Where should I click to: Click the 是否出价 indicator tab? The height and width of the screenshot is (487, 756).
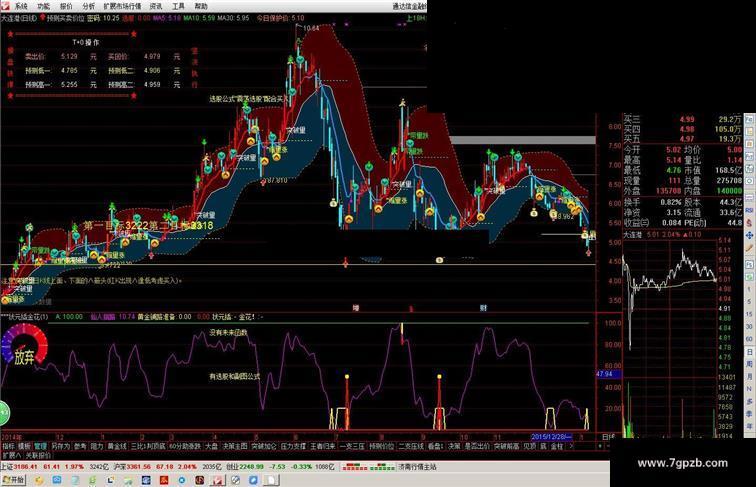477,446
